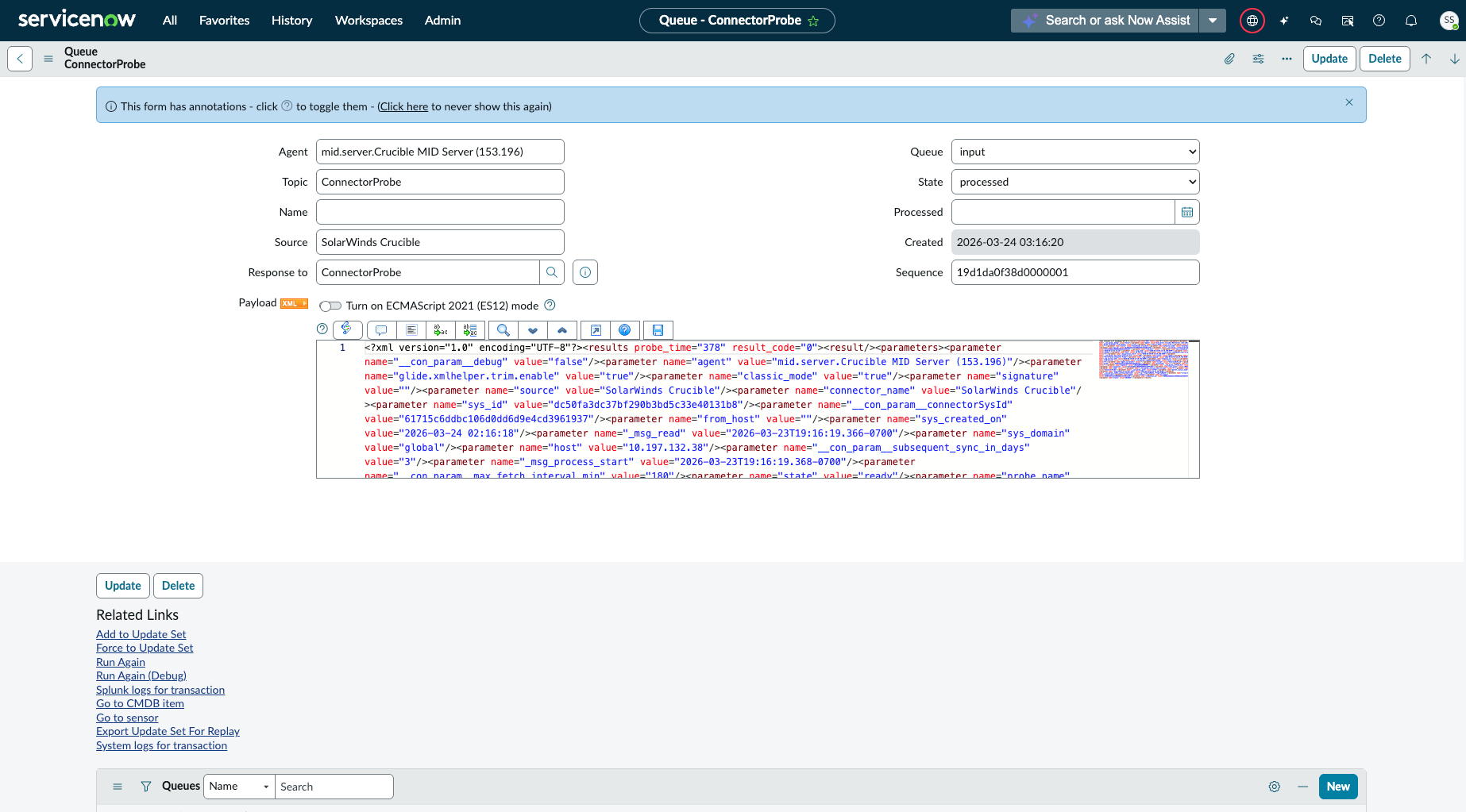Open Now Assist sparkle icon in header

(1284, 21)
